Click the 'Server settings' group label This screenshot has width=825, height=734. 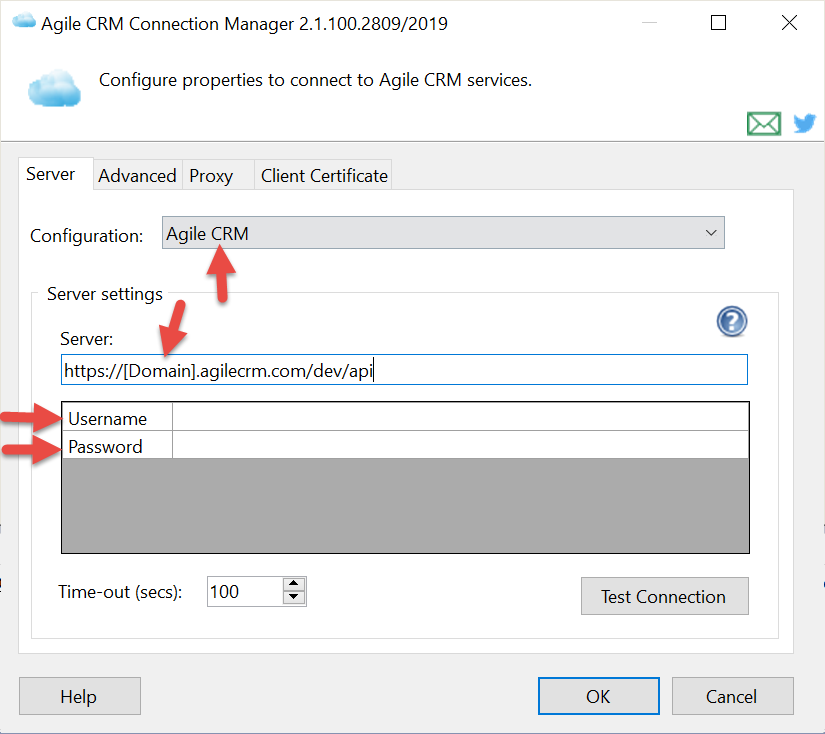(105, 294)
